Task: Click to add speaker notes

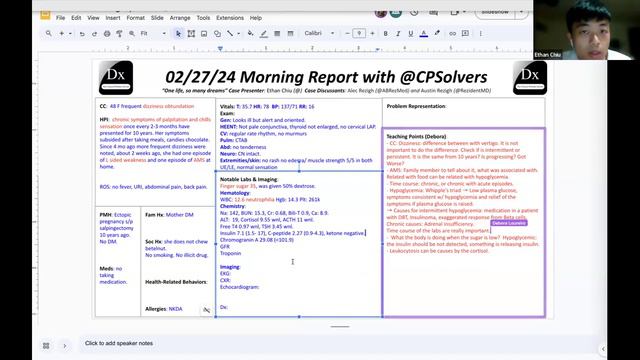Action: click(119, 343)
